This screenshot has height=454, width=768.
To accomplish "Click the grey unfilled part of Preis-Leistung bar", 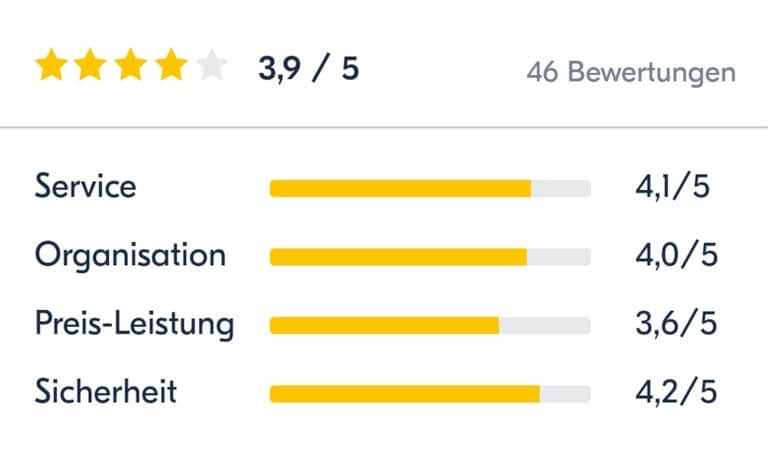I will click(545, 326).
